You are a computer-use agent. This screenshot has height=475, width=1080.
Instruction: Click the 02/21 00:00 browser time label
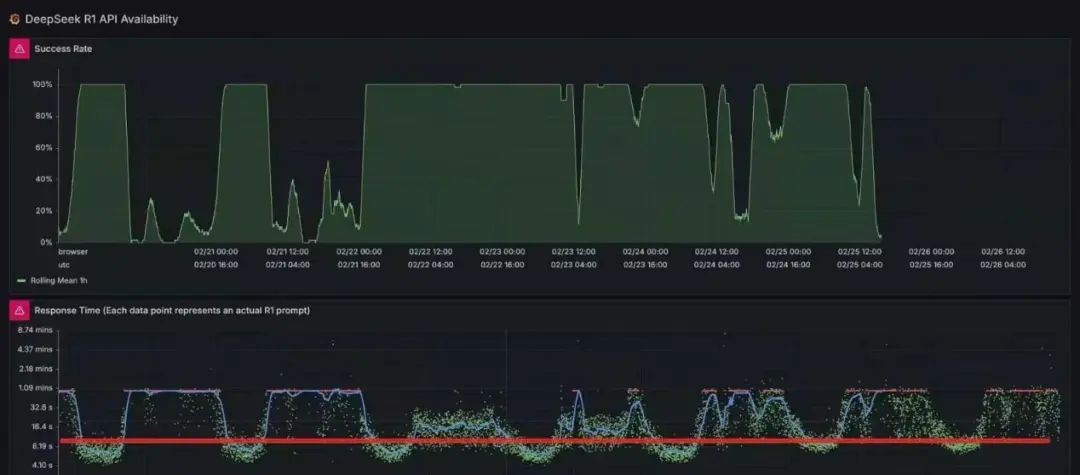click(x=216, y=252)
